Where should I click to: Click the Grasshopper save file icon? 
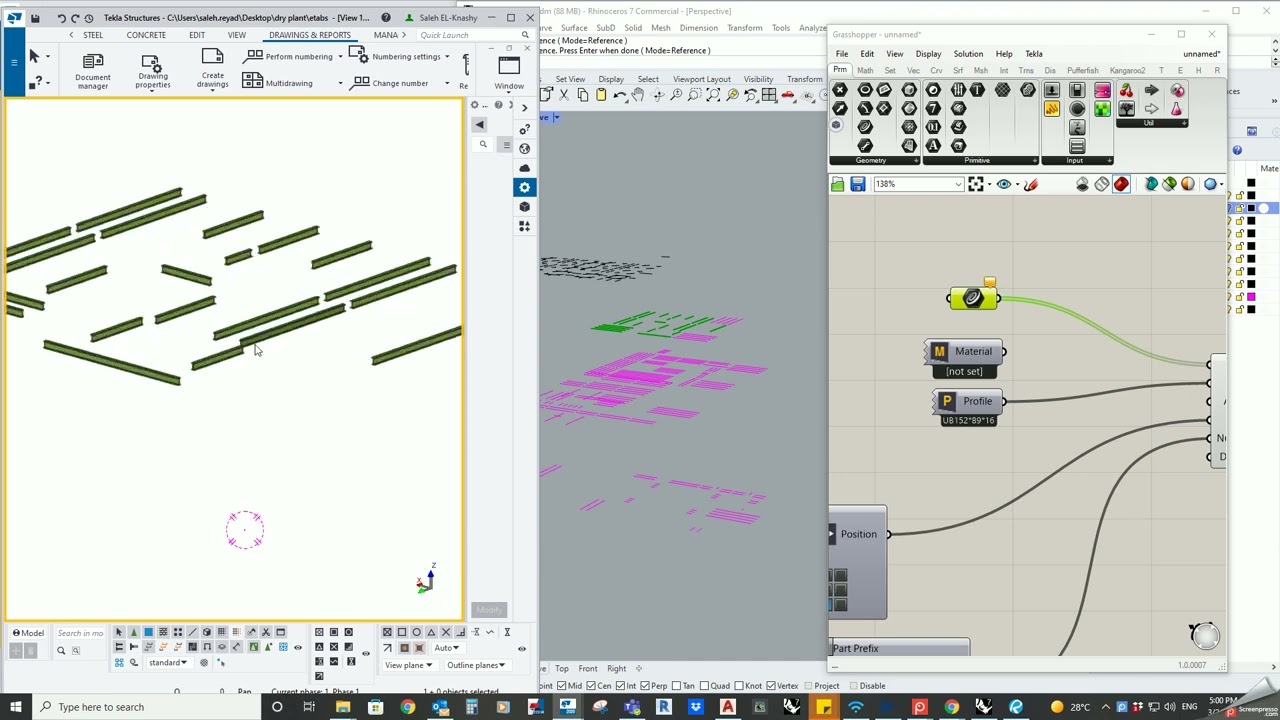point(857,184)
